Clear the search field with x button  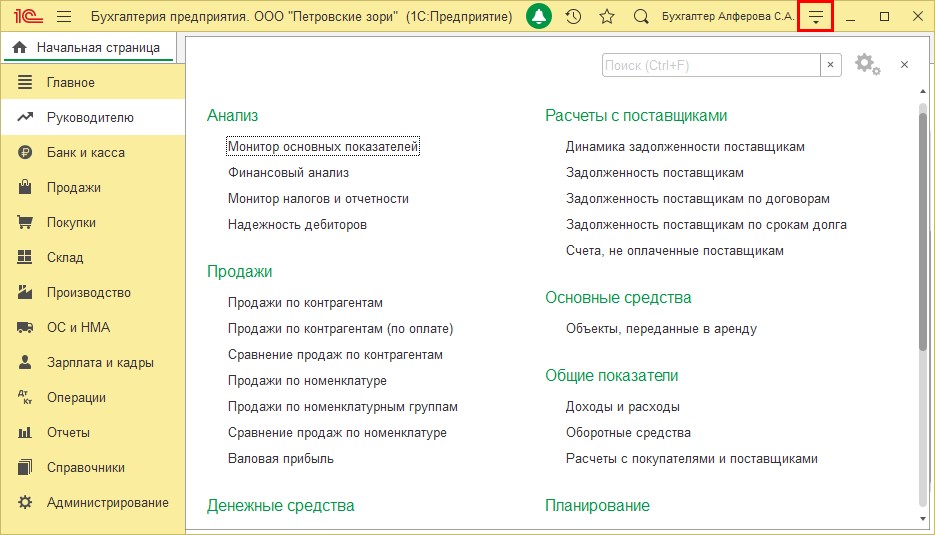831,65
